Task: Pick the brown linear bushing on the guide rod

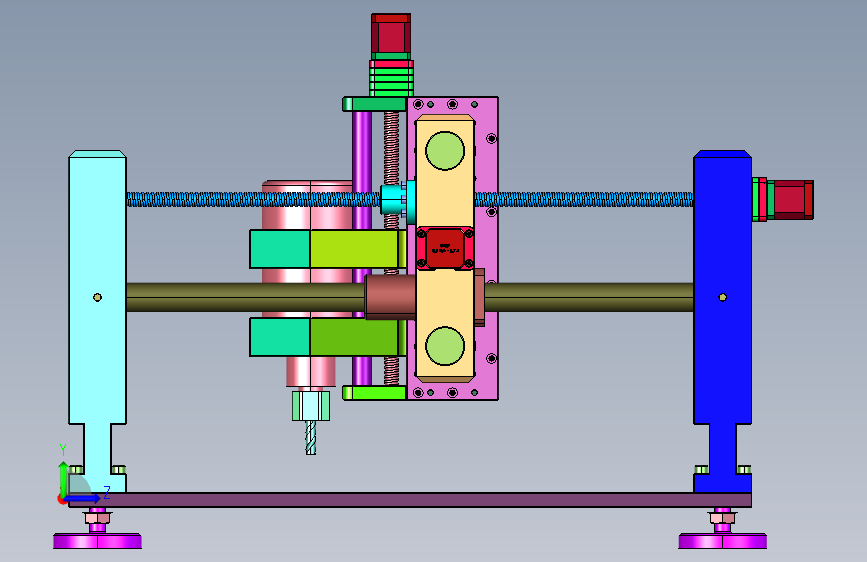Action: tap(390, 297)
